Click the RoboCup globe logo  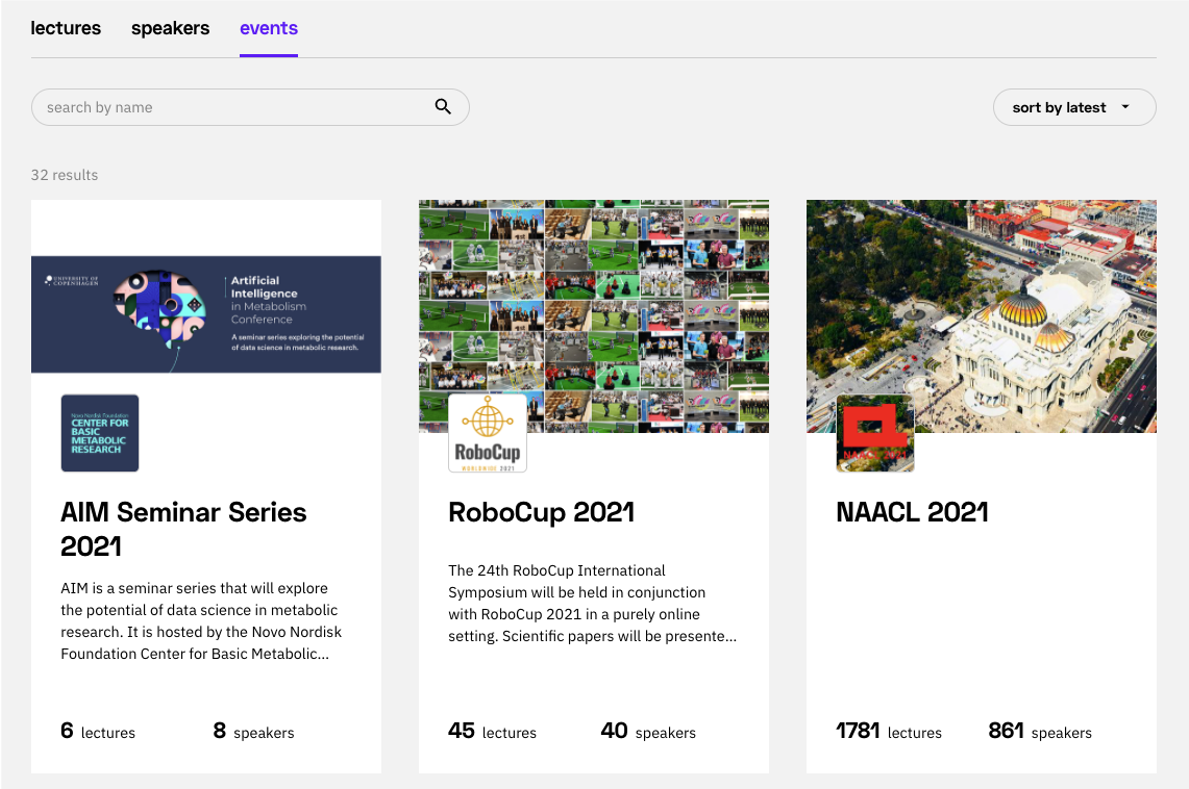click(x=488, y=433)
